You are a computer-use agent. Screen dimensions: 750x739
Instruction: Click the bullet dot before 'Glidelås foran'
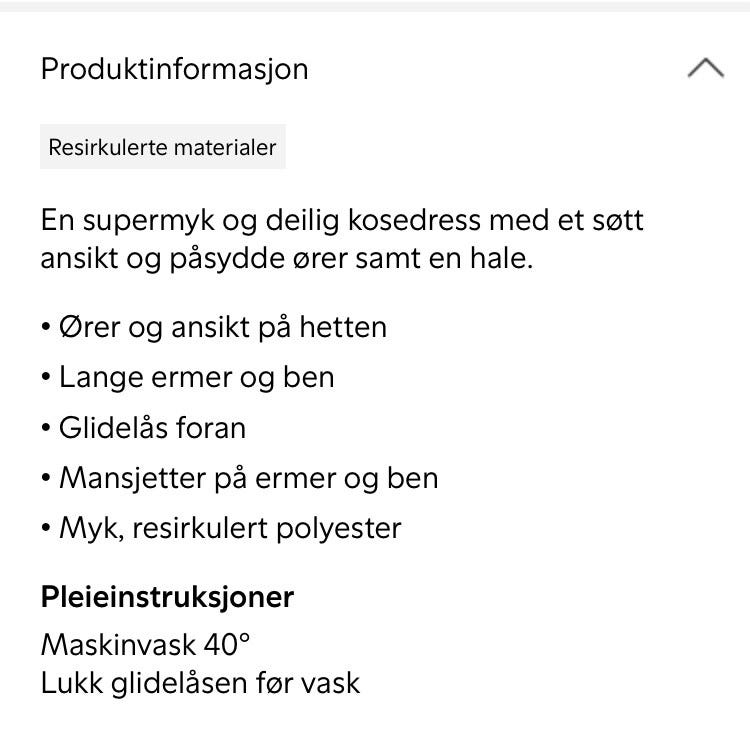pyautogui.click(x=46, y=428)
